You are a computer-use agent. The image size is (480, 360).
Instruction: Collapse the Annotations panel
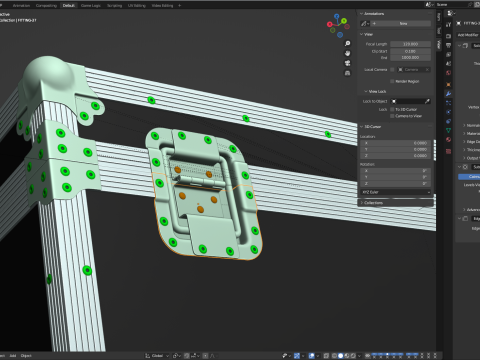click(361, 14)
